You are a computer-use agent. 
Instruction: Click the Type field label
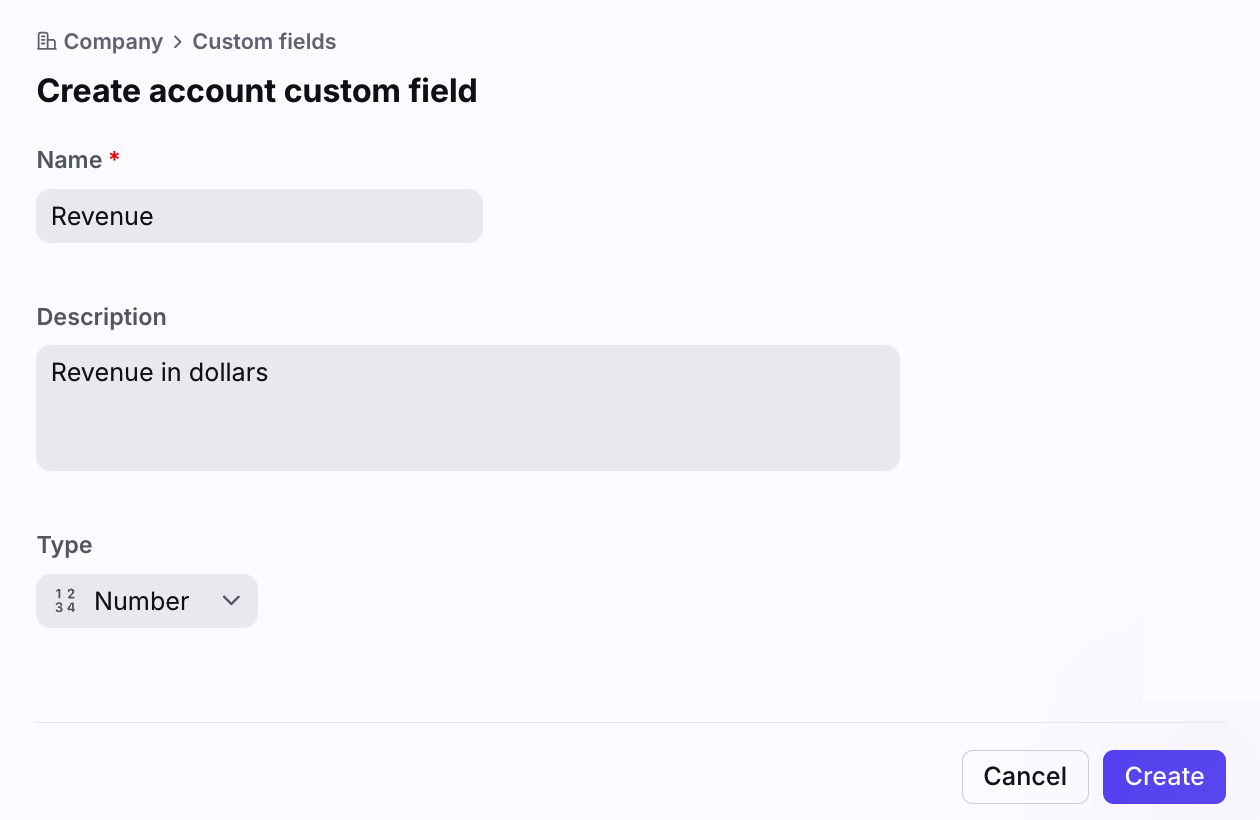tap(64, 545)
